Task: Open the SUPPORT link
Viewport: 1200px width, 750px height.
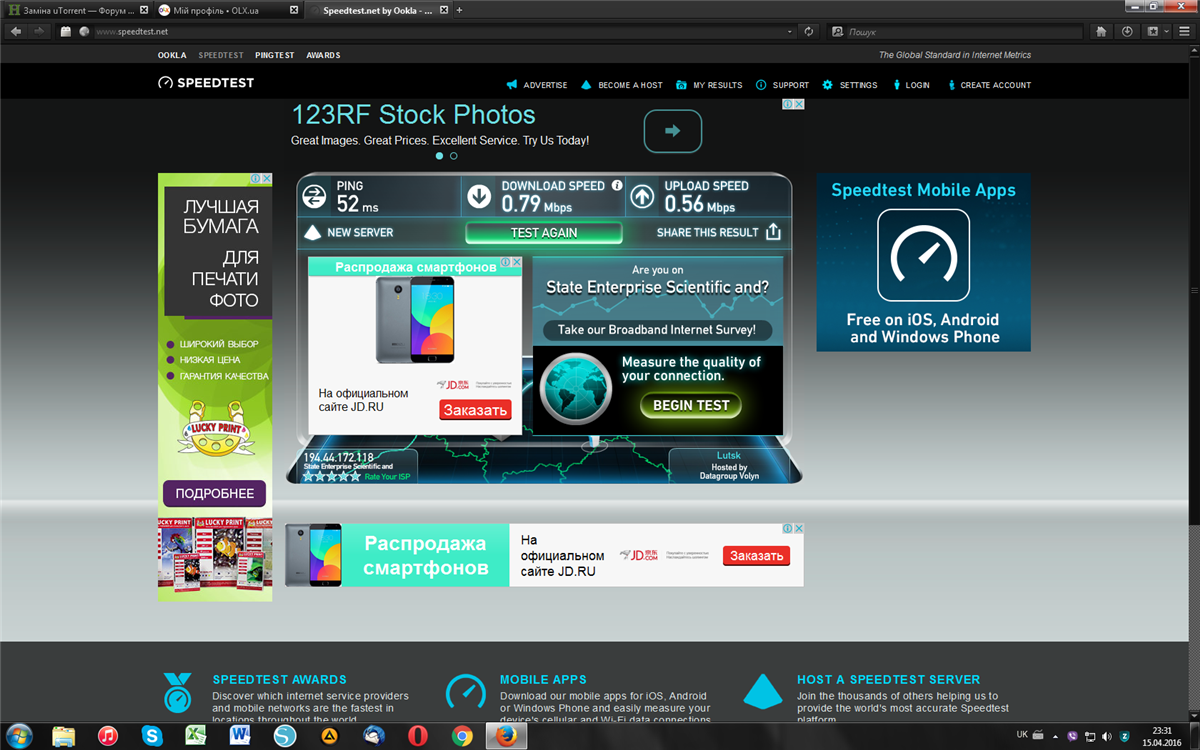Action: coord(782,85)
